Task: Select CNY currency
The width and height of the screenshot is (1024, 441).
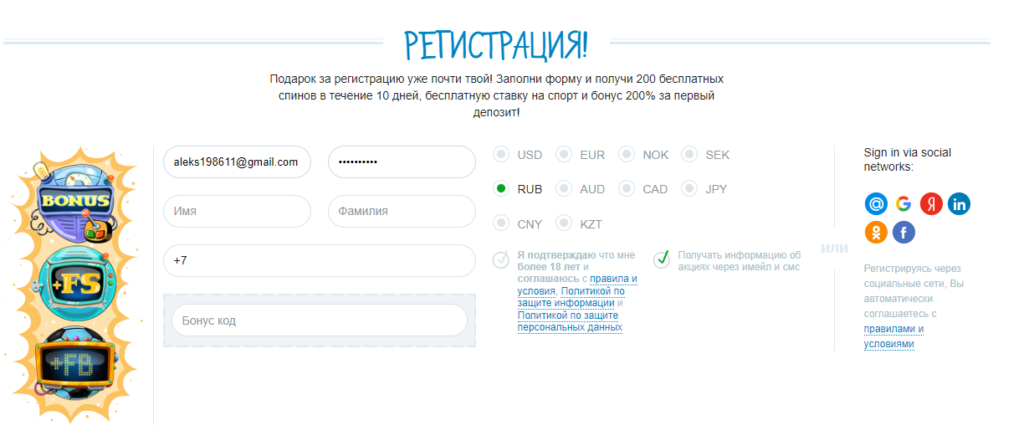Action: coord(501,223)
